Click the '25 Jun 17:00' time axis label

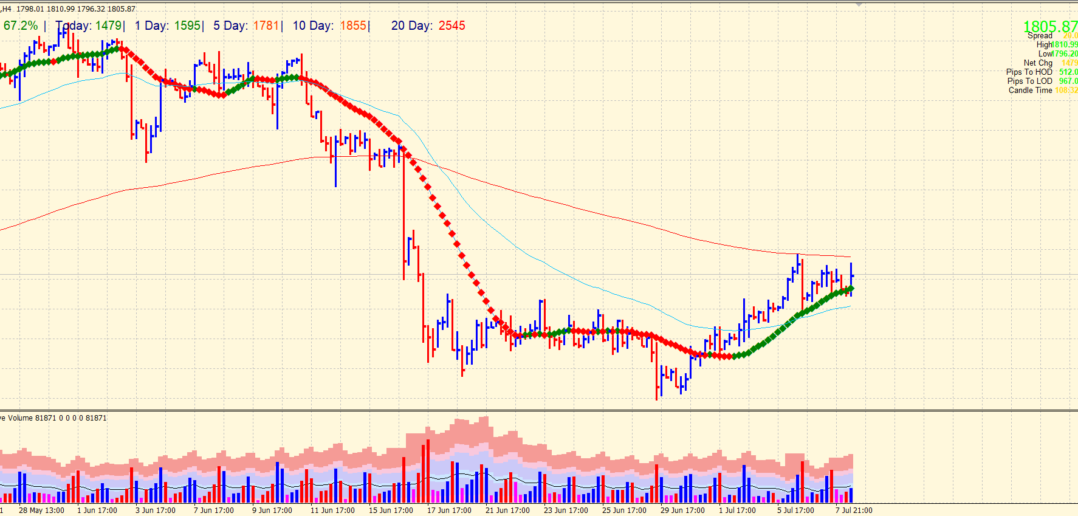pyautogui.click(x=625, y=511)
